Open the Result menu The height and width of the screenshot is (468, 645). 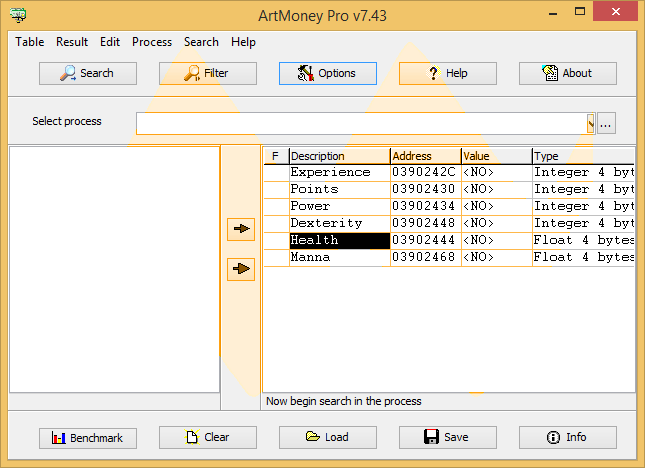72,42
